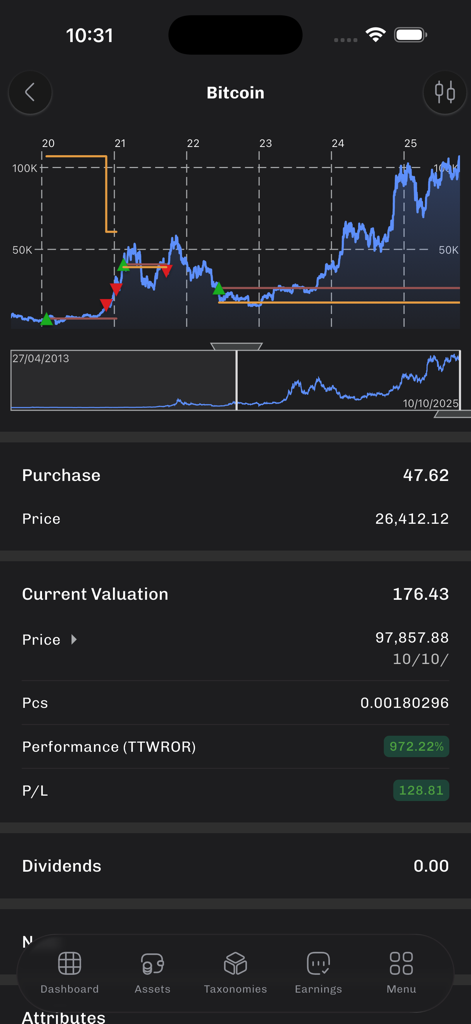This screenshot has height=1024, width=471.
Task: Select the 10/10/2025 end date label
Action: tap(430, 404)
